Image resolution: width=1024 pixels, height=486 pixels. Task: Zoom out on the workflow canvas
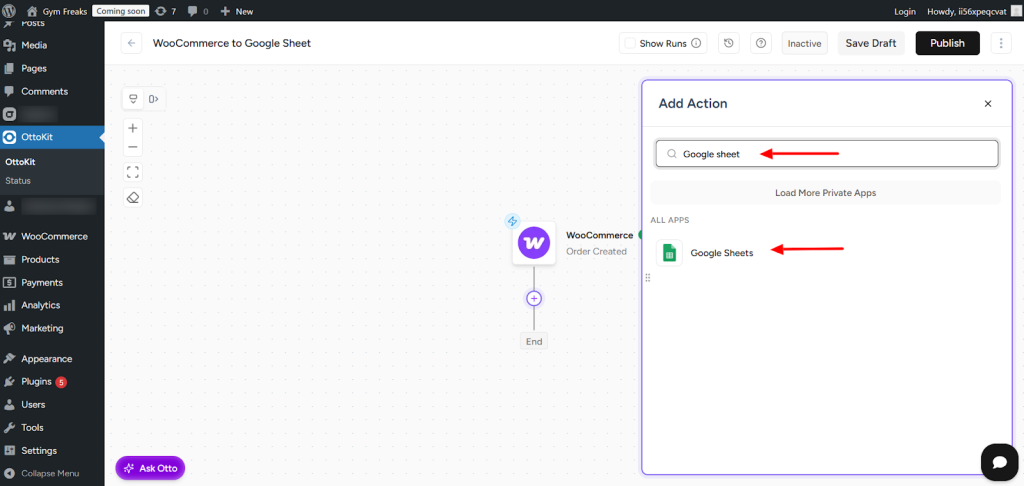click(133, 147)
